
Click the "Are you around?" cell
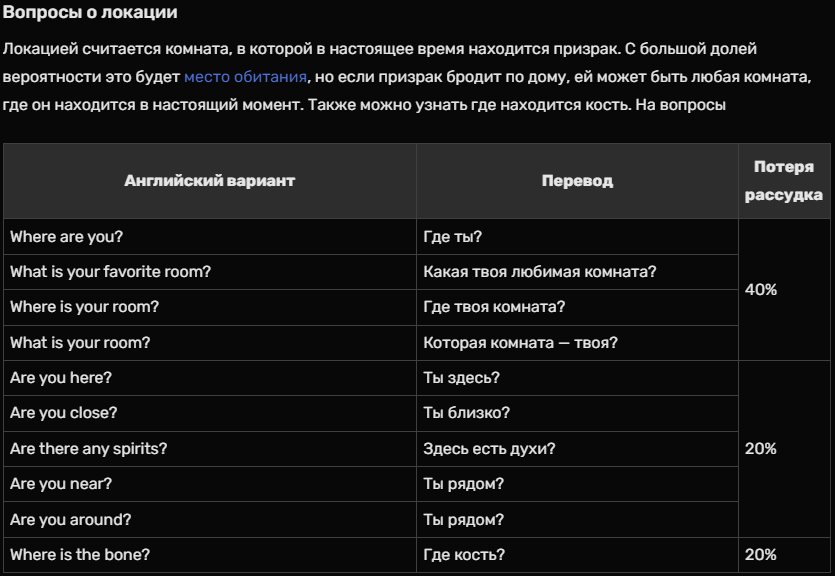[x=70, y=520]
